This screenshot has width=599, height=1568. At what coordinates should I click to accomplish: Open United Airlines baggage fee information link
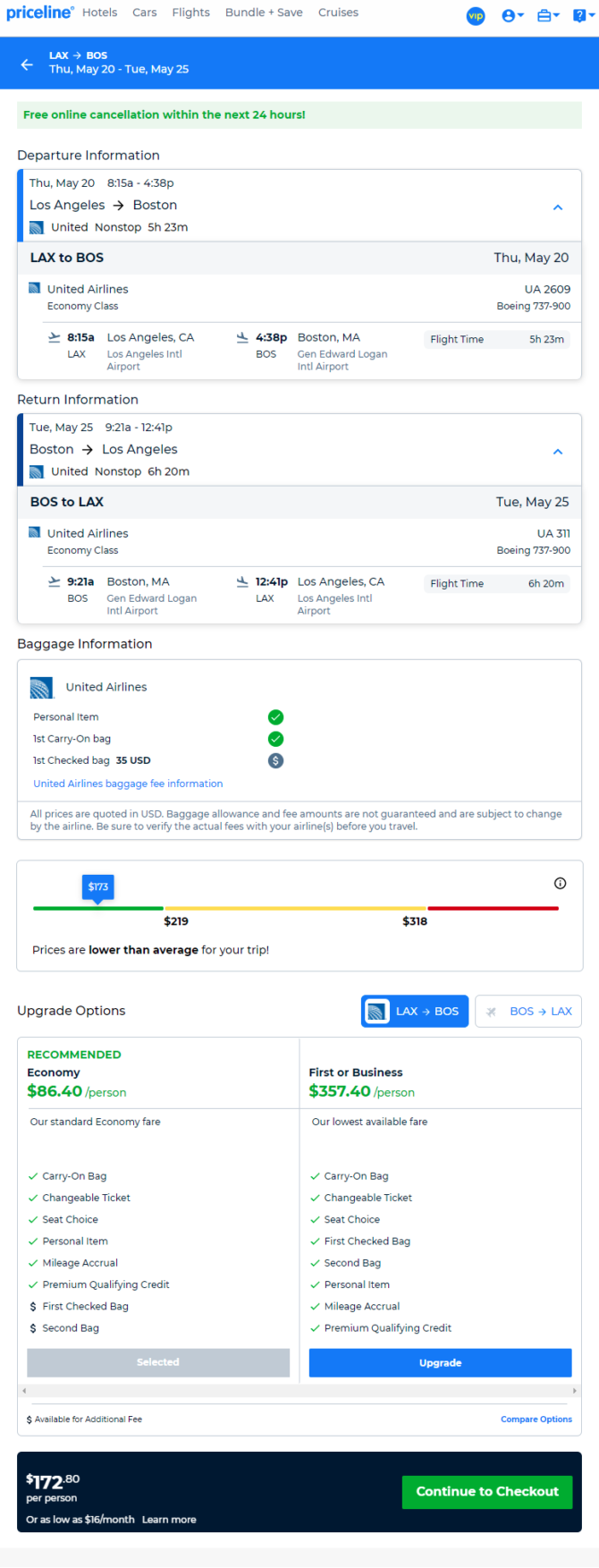pos(128,784)
